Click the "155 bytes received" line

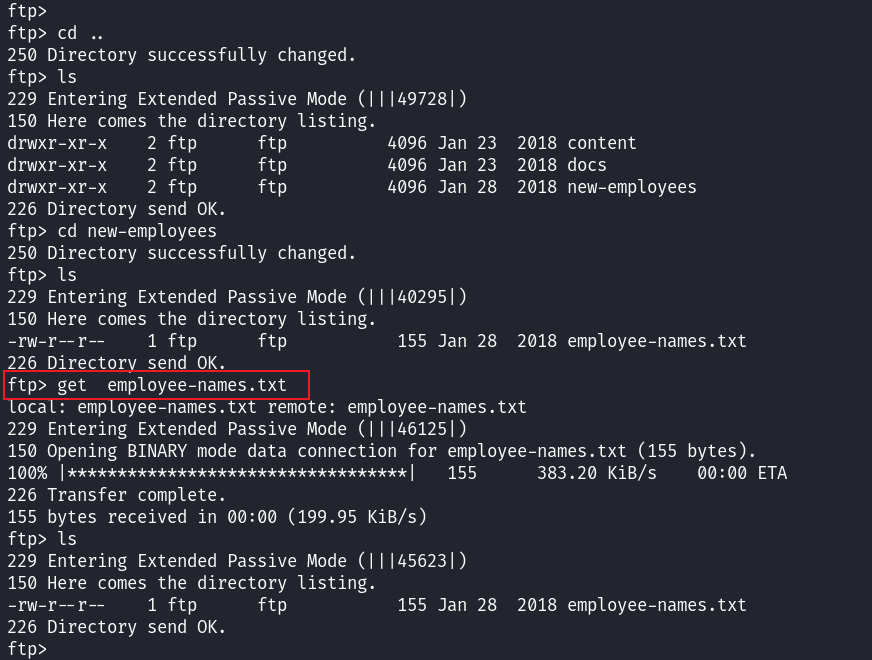point(216,517)
